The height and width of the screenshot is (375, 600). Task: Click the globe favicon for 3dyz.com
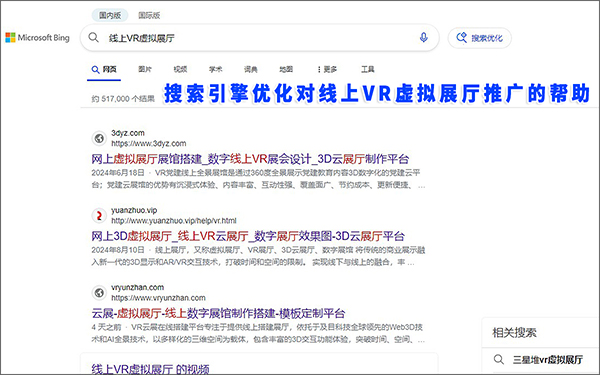[x=99, y=138]
